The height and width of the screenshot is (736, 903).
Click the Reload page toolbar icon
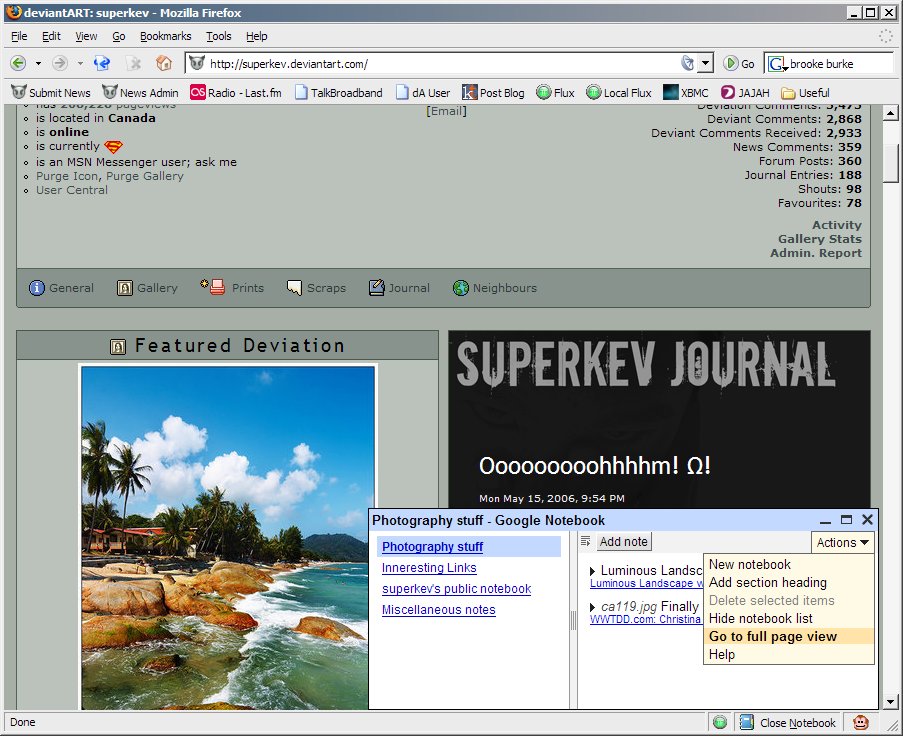102,63
